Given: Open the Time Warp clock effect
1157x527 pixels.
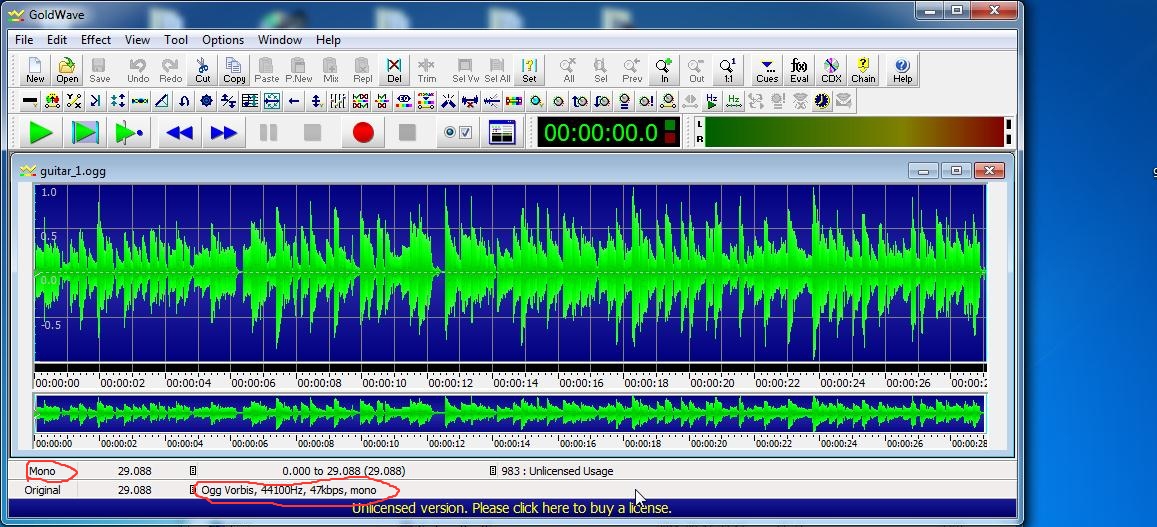Looking at the screenshot, I should tap(821, 101).
